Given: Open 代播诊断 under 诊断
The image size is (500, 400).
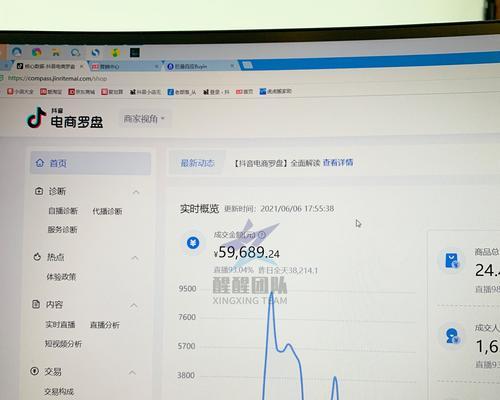Looking at the screenshot, I should tap(107, 211).
